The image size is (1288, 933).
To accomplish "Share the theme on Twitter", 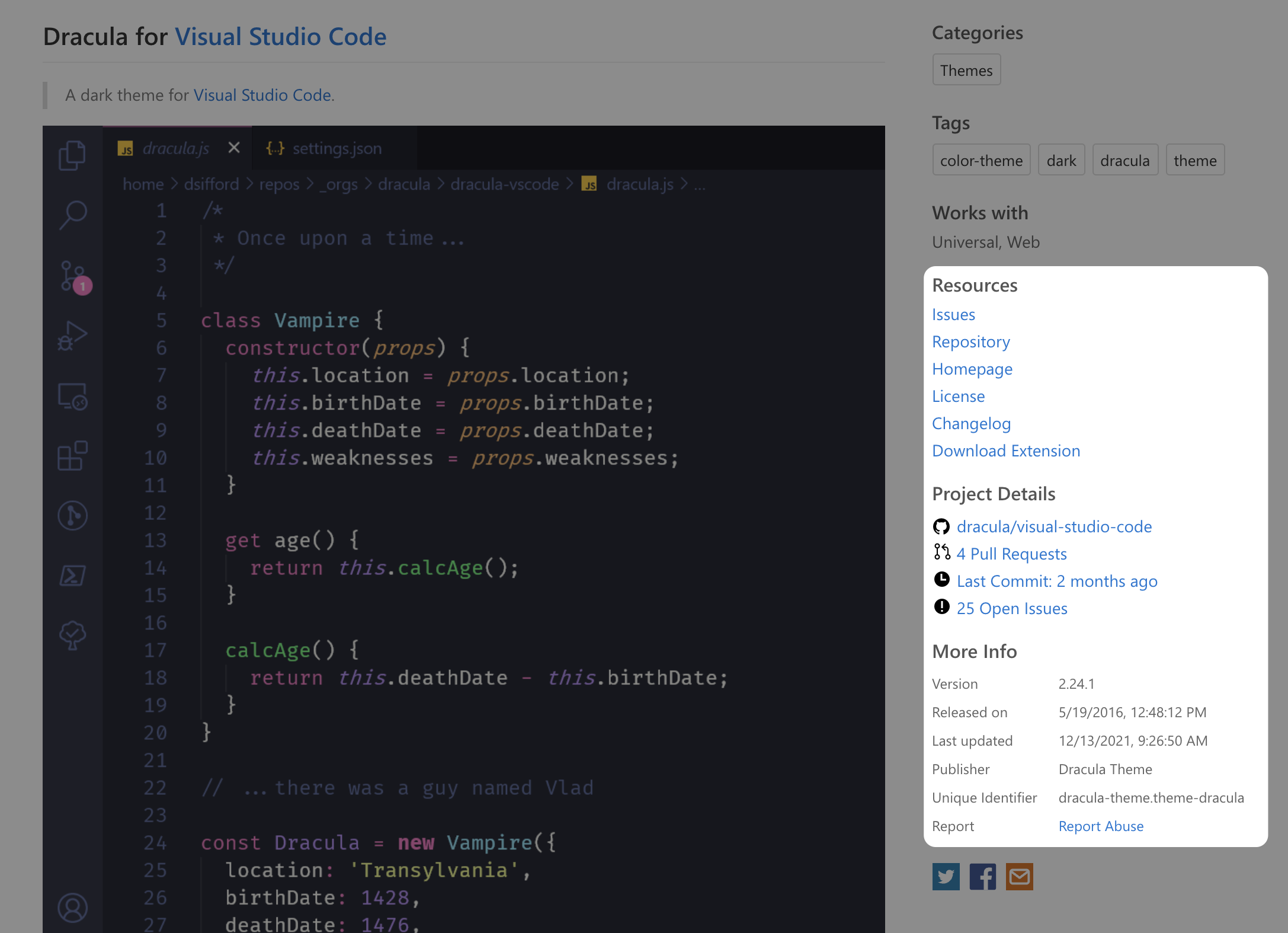I will tap(946, 877).
